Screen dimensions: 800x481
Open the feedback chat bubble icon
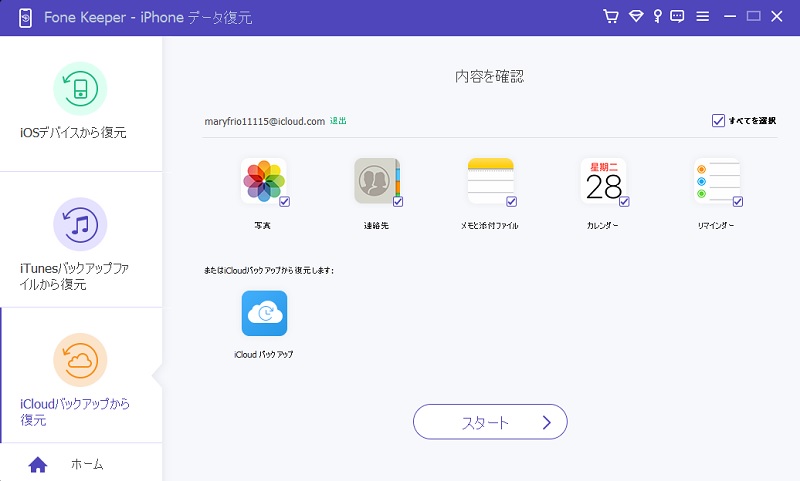(677, 16)
